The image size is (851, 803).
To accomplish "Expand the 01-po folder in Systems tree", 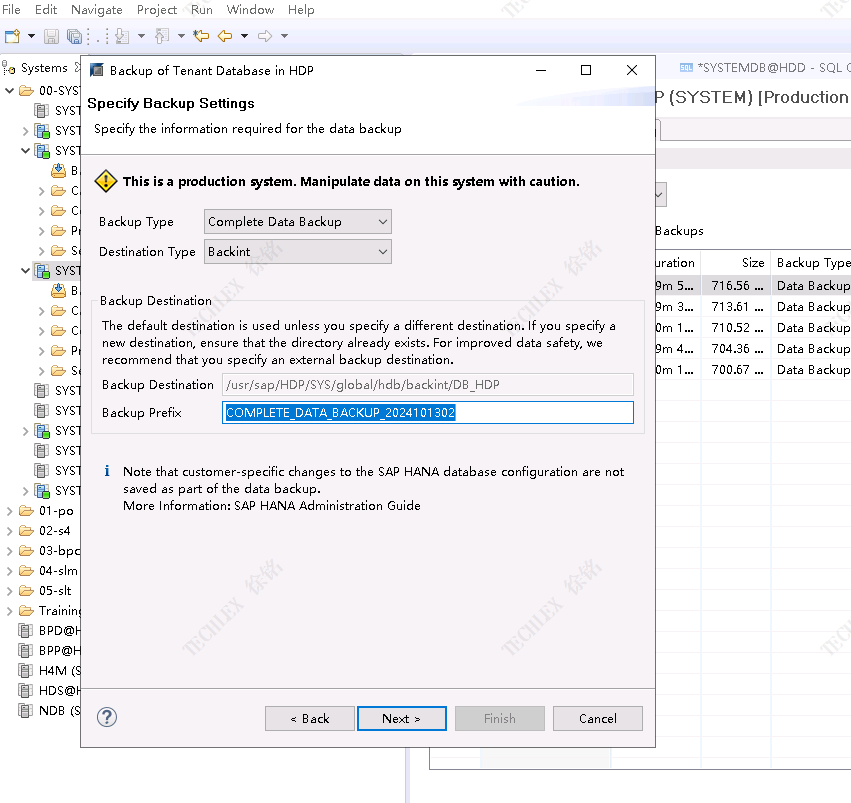I will tap(10, 511).
